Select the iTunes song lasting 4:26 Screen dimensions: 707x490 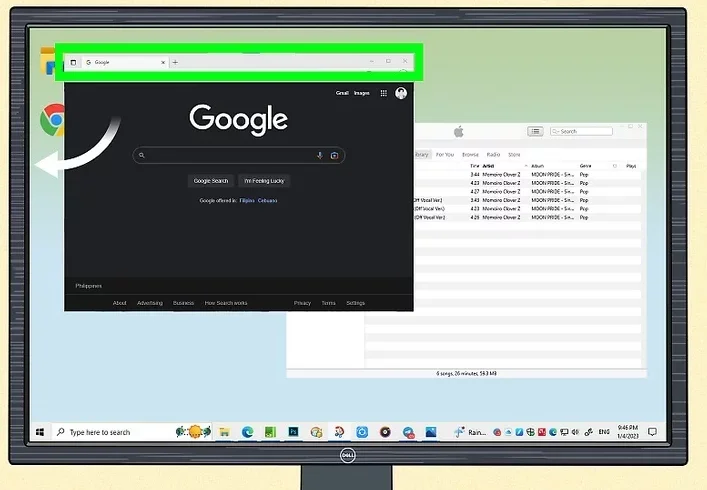click(527, 217)
